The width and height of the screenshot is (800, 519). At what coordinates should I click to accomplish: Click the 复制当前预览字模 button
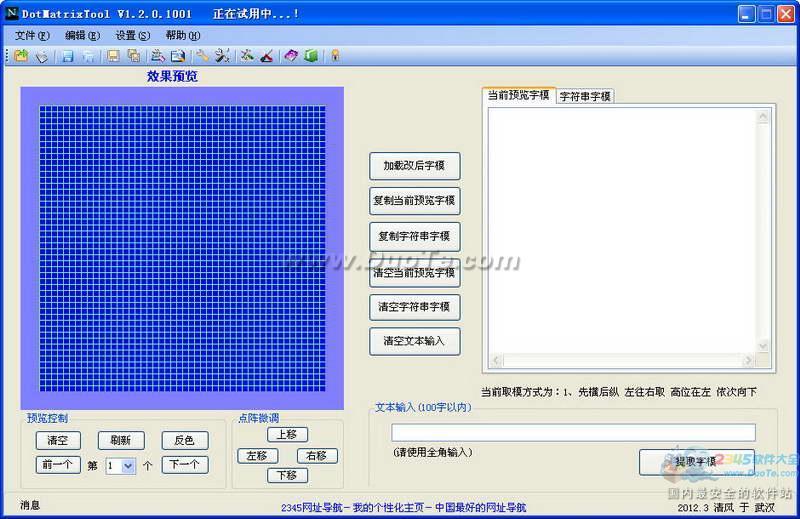coord(414,201)
